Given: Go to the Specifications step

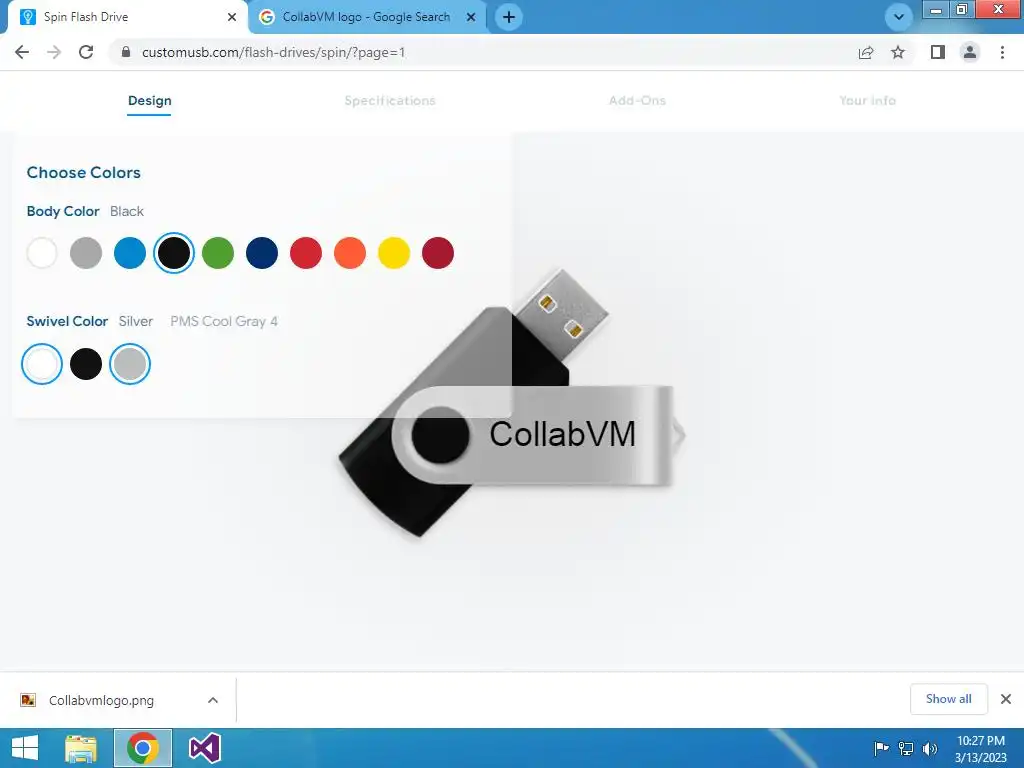Looking at the screenshot, I should pyautogui.click(x=390, y=101).
